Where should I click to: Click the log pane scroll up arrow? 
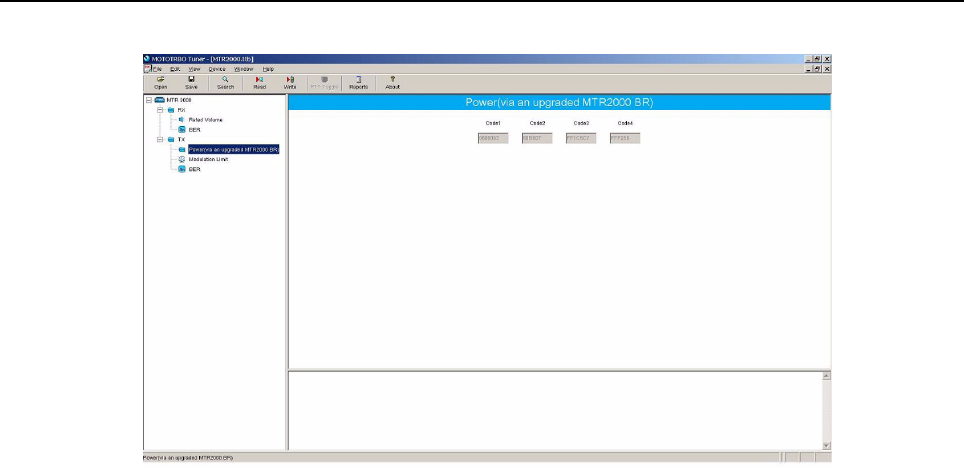pyautogui.click(x=826, y=376)
